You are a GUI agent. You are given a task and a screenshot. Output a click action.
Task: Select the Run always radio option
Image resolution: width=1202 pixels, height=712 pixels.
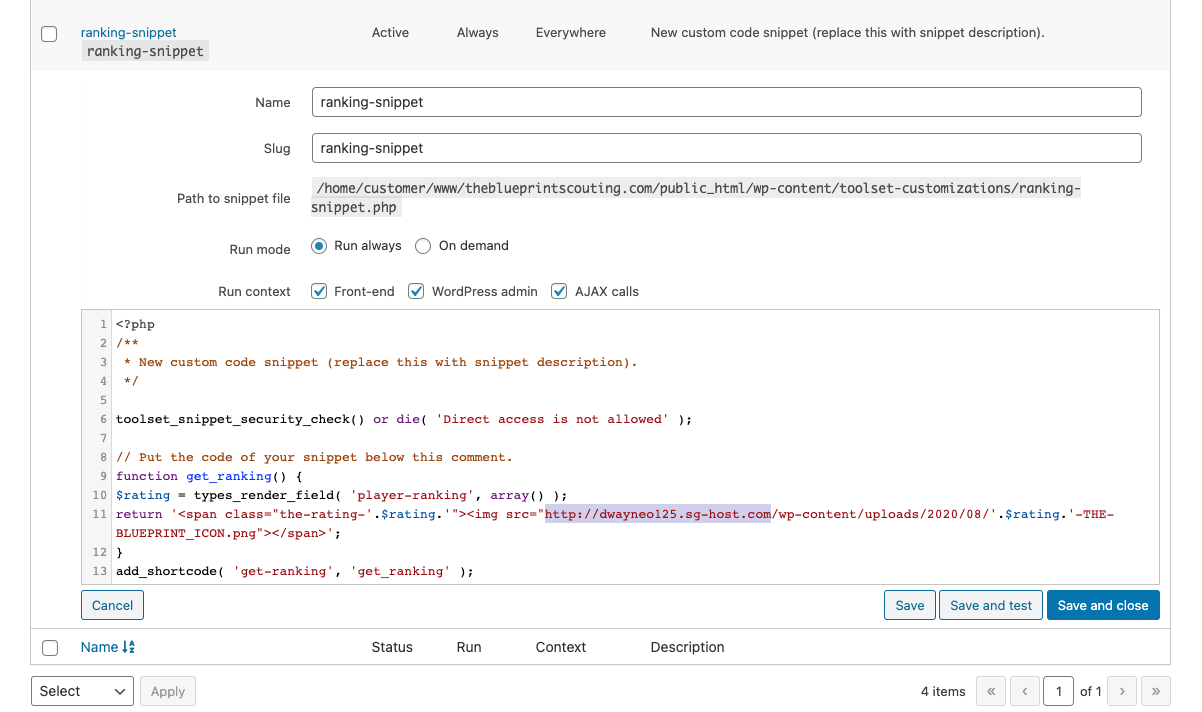point(319,246)
